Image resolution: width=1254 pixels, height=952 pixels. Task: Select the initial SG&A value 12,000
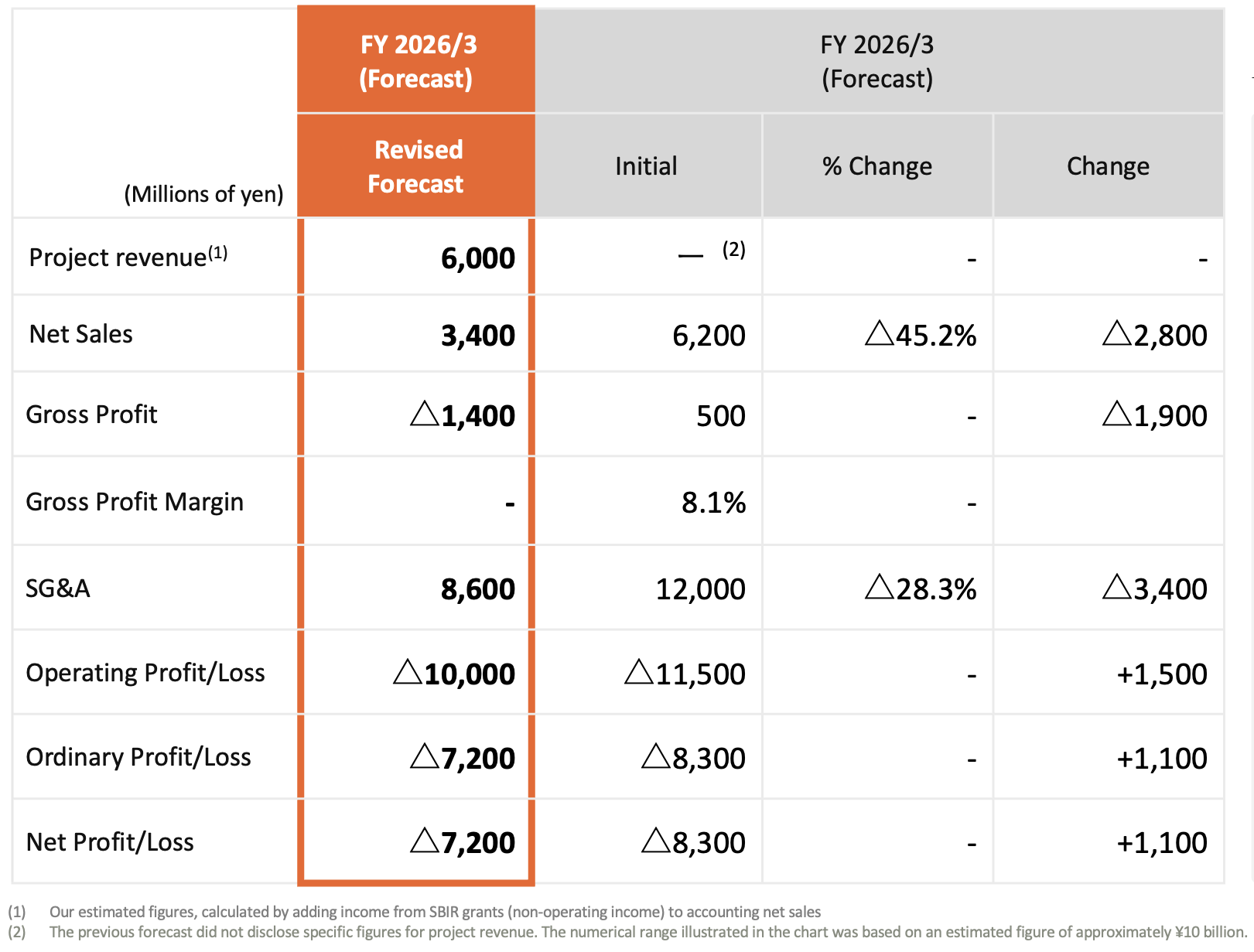coord(700,589)
